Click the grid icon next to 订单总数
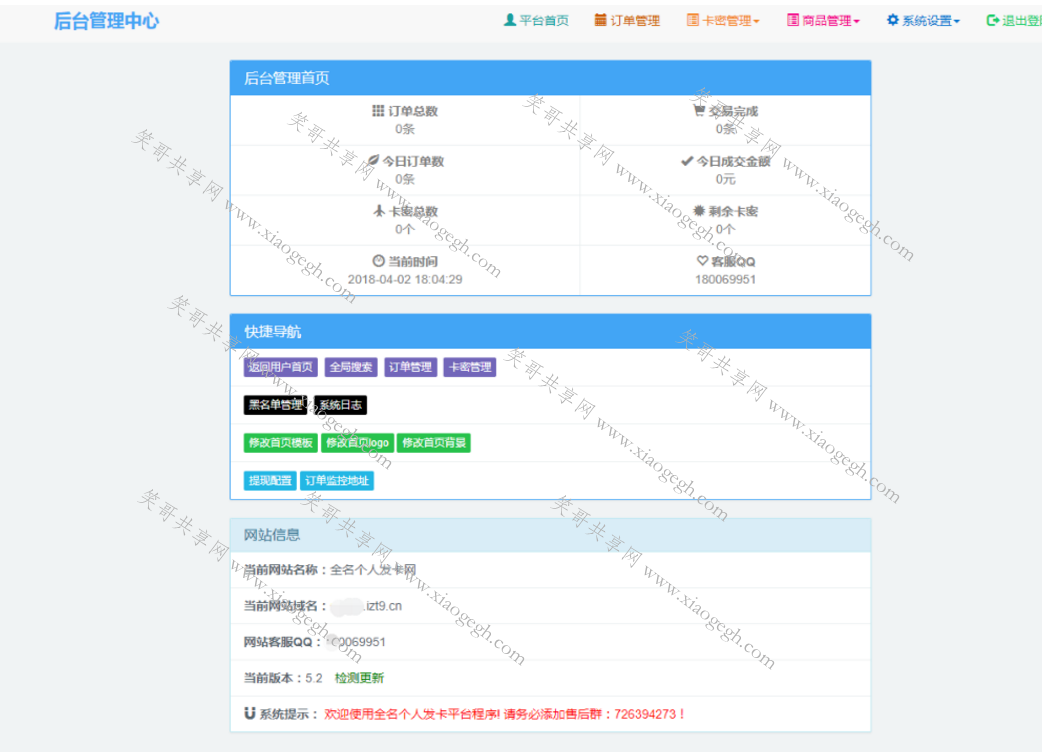This screenshot has width=1042, height=752. point(378,110)
